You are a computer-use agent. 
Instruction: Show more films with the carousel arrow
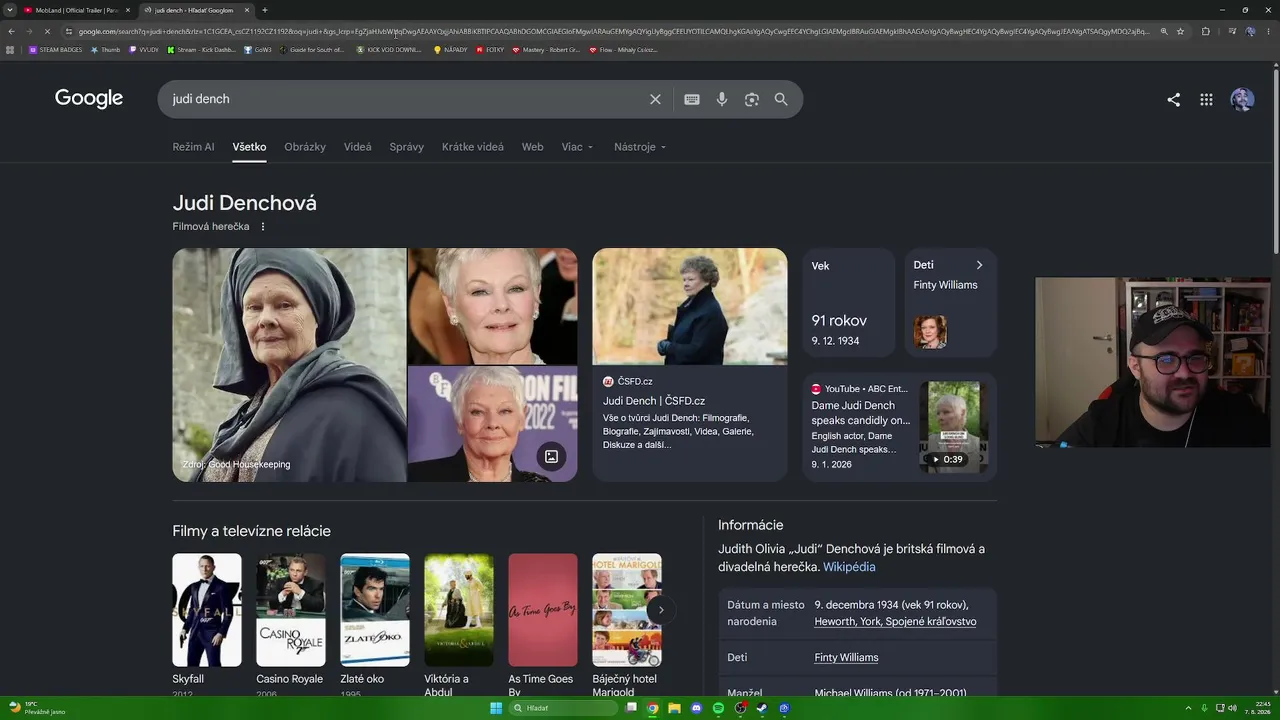click(660, 610)
